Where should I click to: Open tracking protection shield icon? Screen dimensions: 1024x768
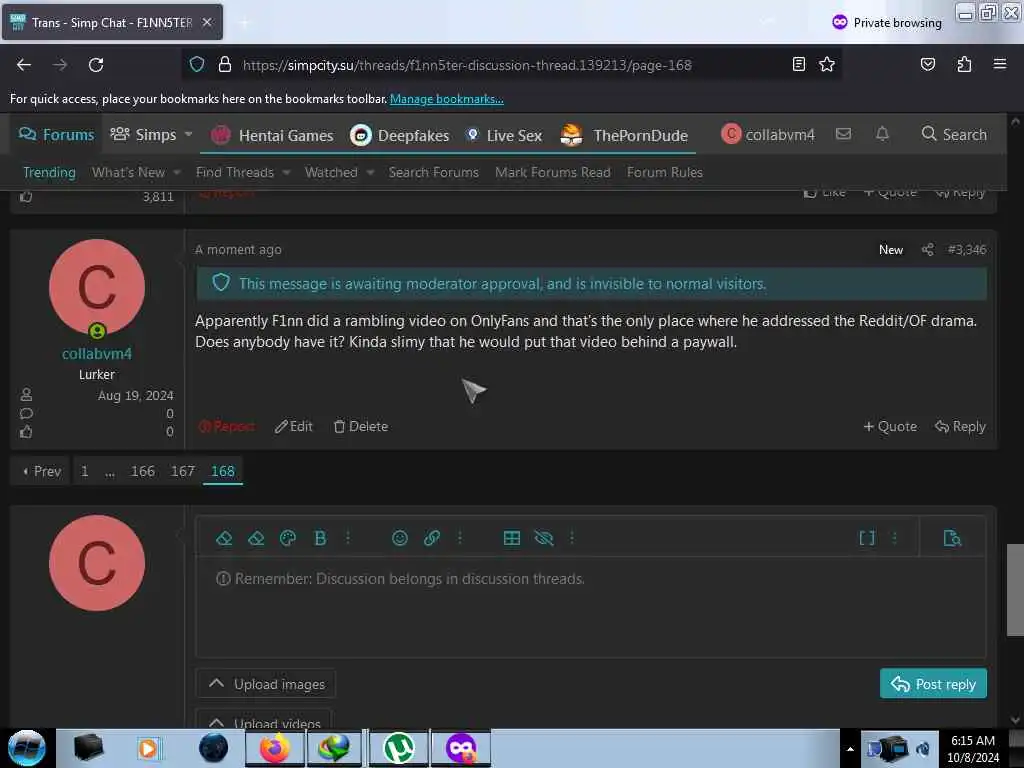[197, 65]
